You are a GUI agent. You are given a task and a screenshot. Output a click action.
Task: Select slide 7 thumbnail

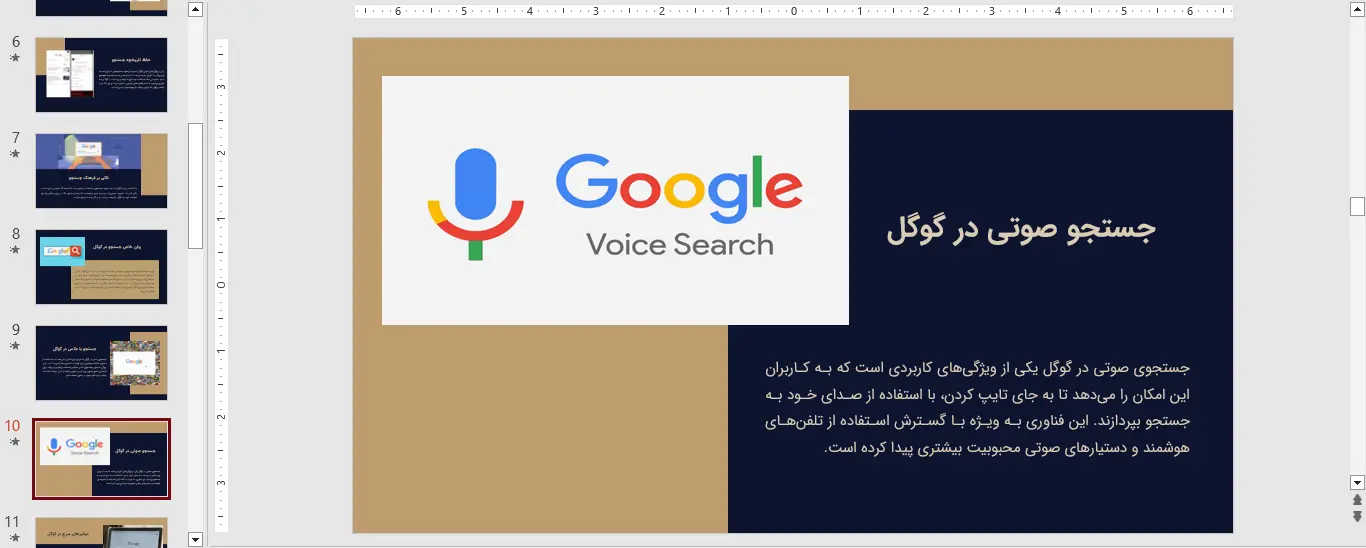101,171
